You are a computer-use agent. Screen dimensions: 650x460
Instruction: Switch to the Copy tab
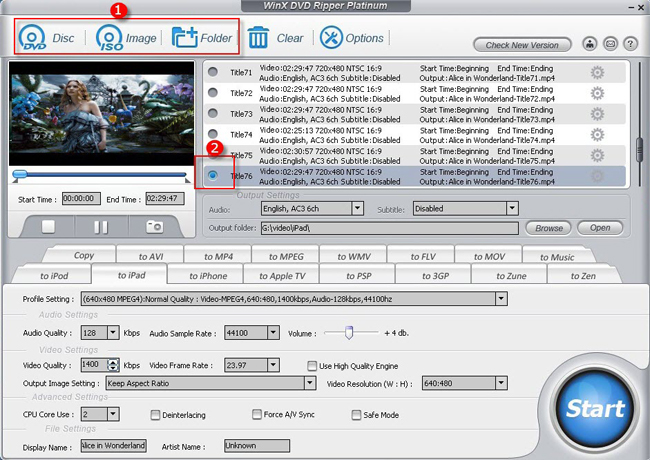tap(84, 255)
